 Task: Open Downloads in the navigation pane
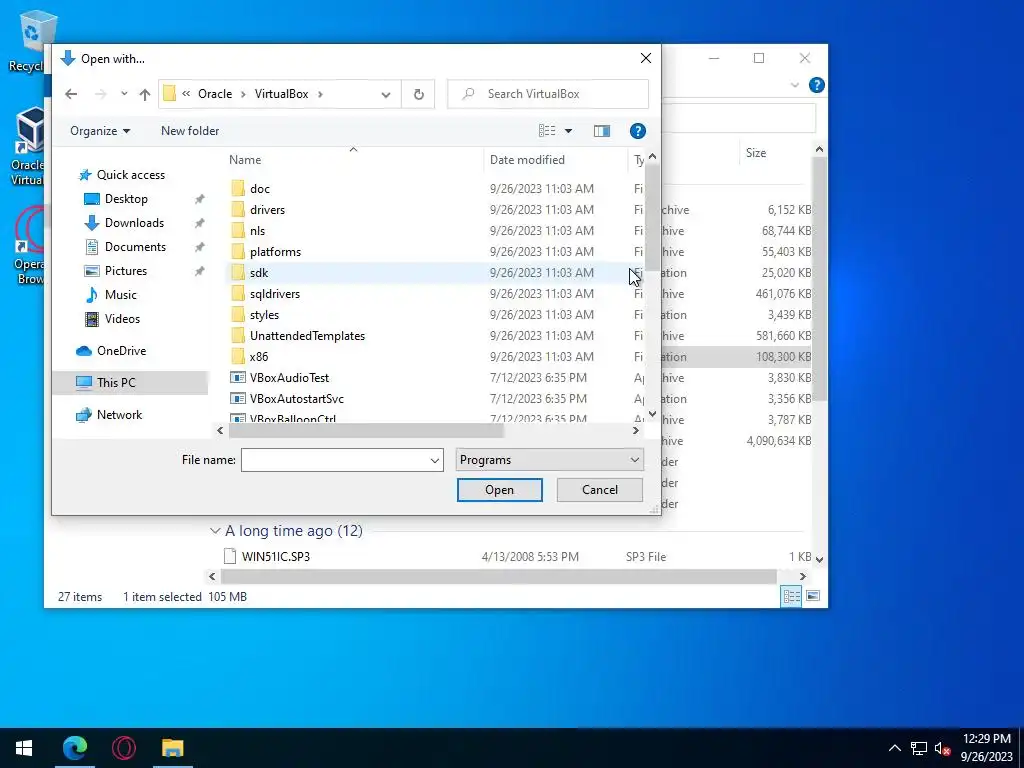click(134, 223)
